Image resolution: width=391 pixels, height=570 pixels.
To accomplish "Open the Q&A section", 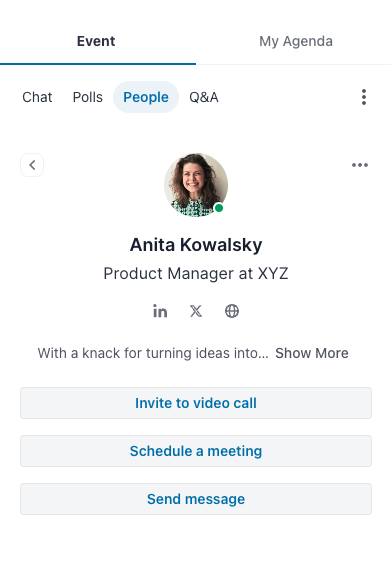I will click(x=204, y=97).
